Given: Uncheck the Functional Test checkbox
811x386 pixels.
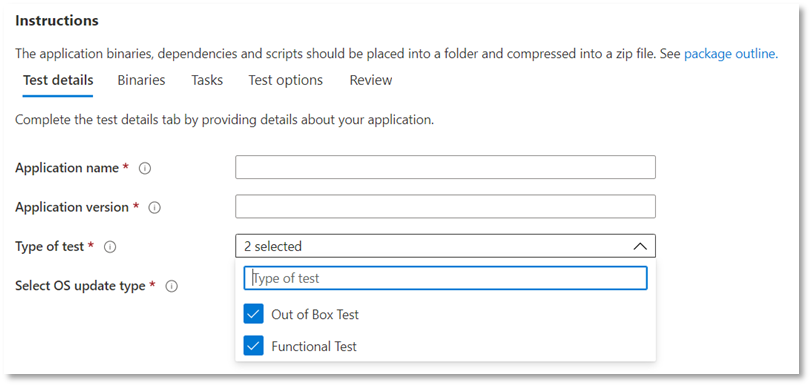Looking at the screenshot, I should click(x=253, y=346).
